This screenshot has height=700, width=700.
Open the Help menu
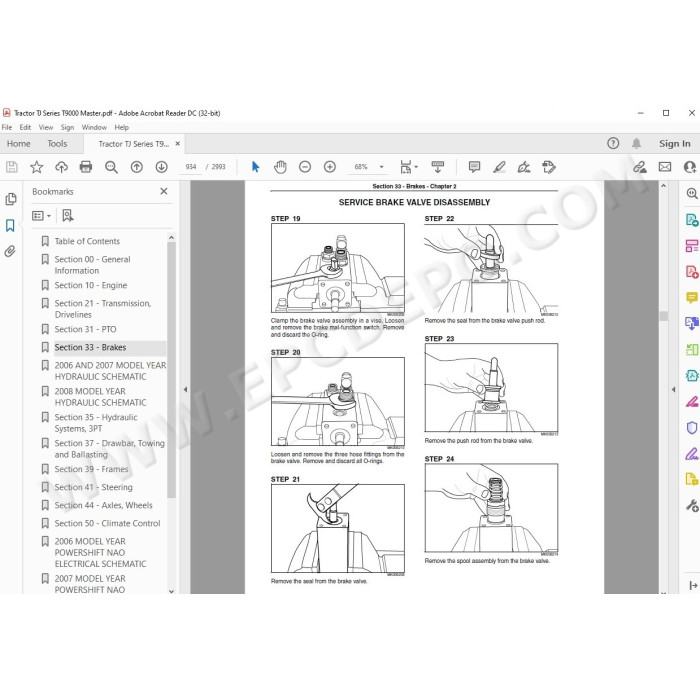[x=121, y=127]
